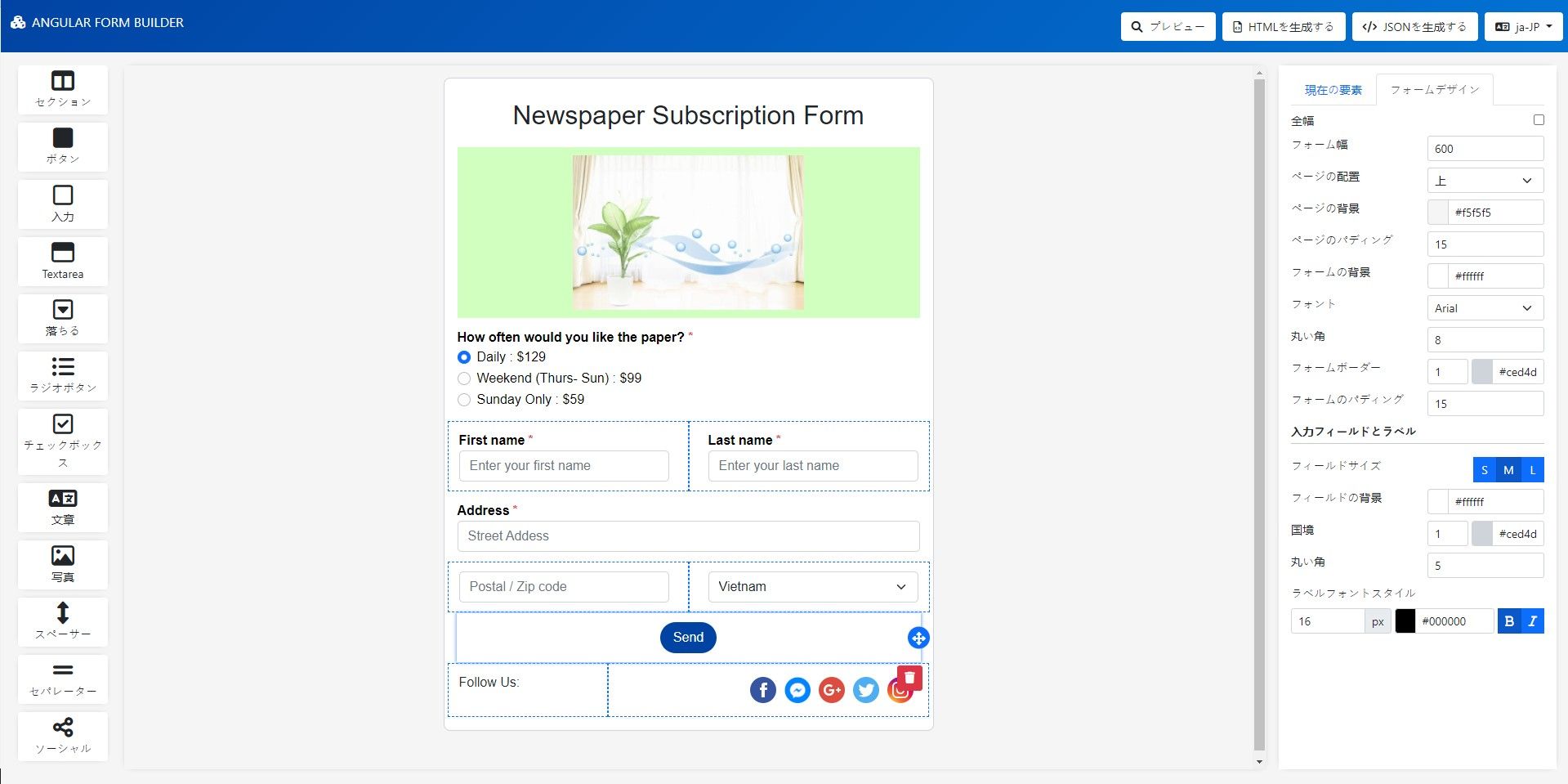This screenshot has height=784, width=1568.
Task: Toggle italic label font style
Action: (1533, 621)
